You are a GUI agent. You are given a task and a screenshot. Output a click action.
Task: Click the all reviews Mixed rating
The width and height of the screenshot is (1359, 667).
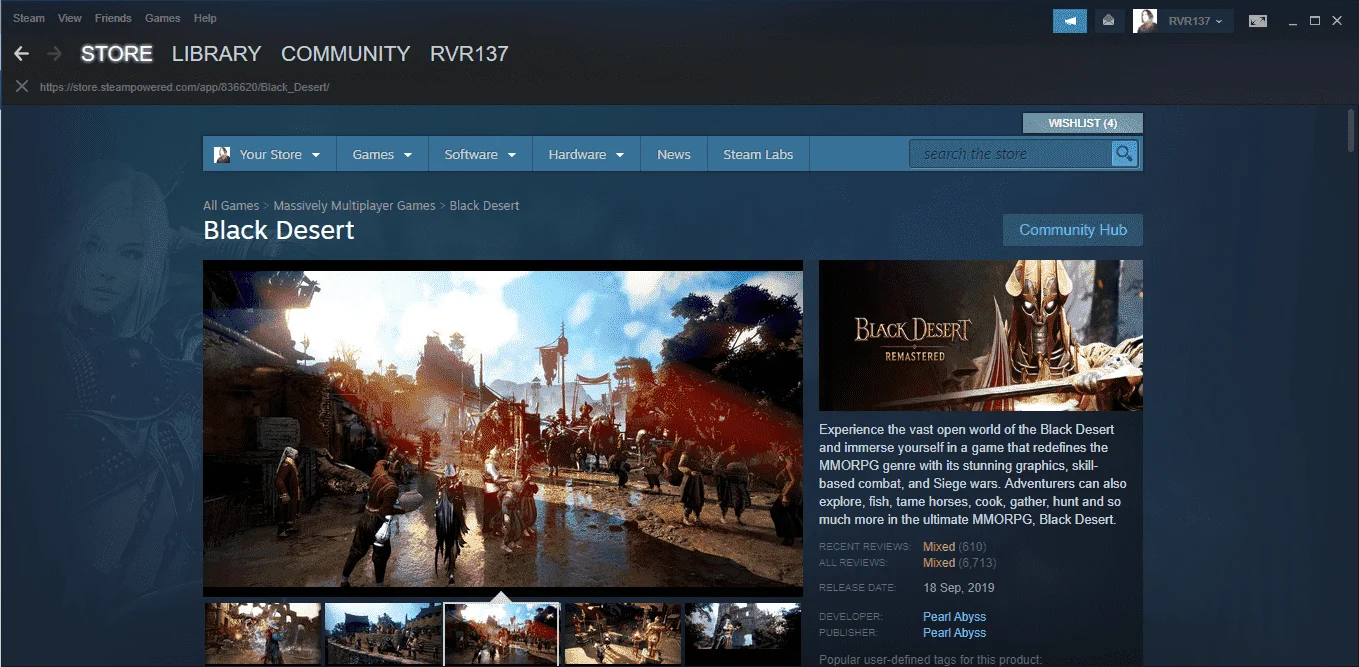tap(939, 563)
